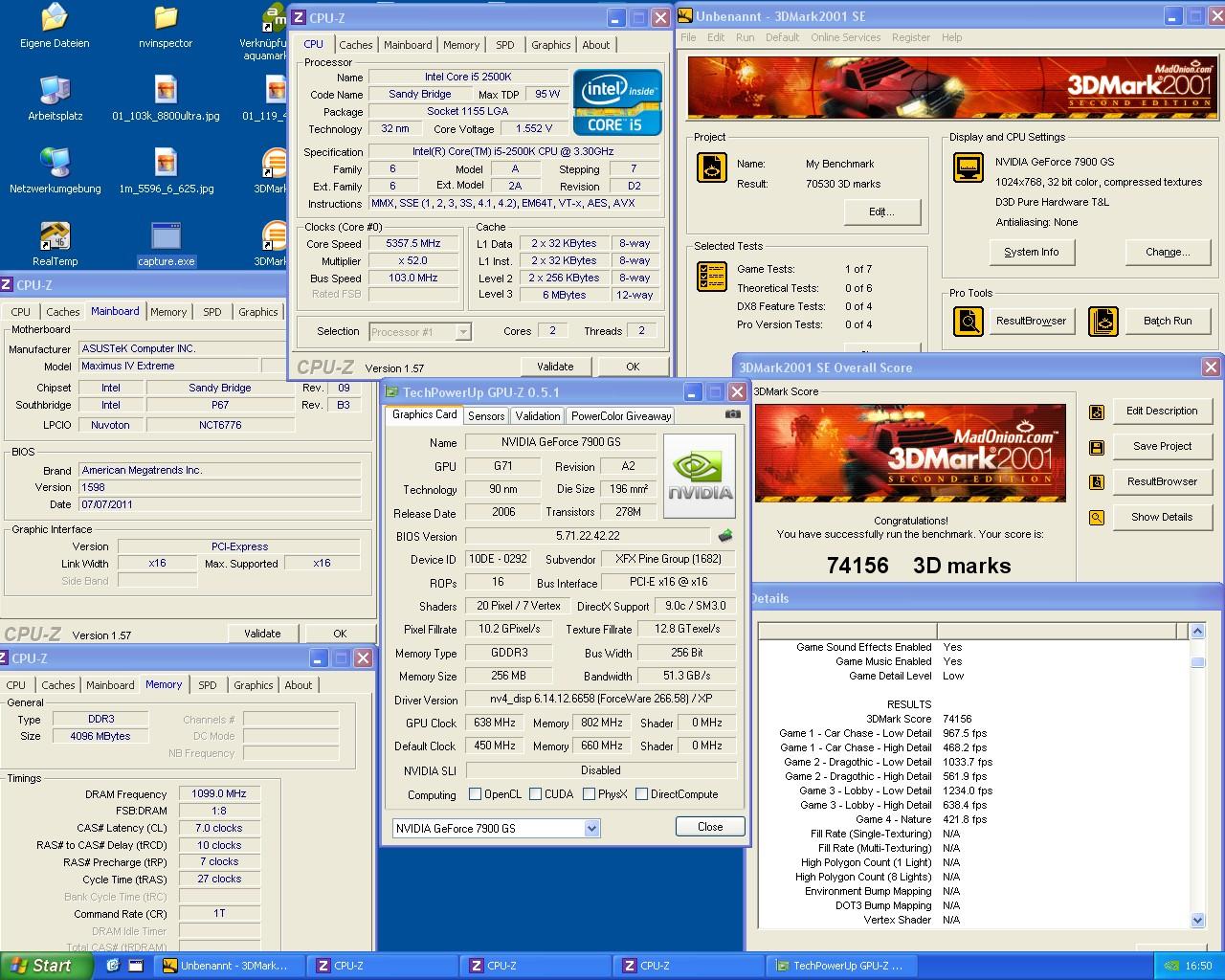Screen dimensions: 1225x980
Task: Select the About tab in Memory CPU-Z window
Action: pyautogui.click(x=299, y=685)
